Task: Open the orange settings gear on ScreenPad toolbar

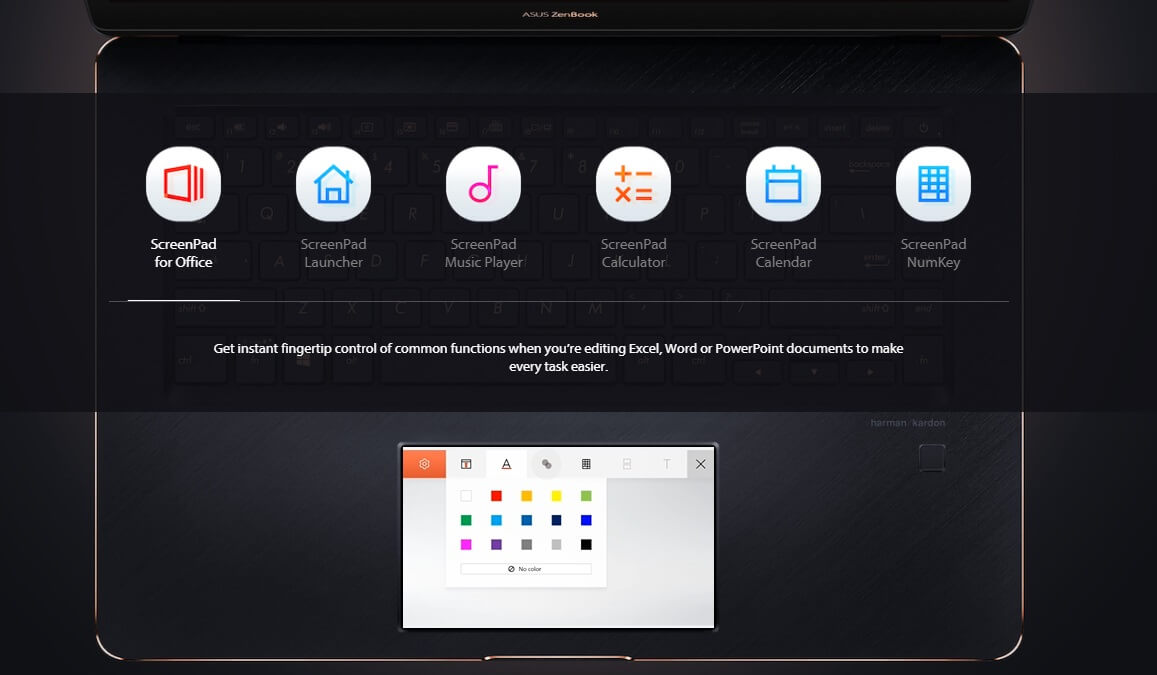Action: (x=424, y=464)
